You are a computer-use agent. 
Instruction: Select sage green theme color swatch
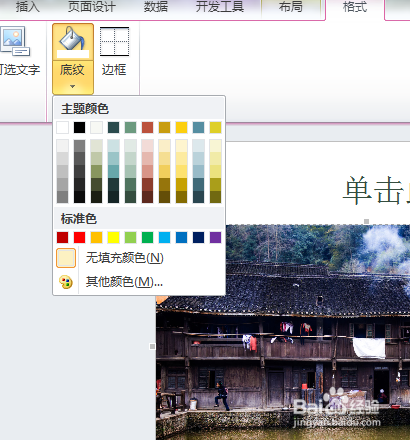130,127
